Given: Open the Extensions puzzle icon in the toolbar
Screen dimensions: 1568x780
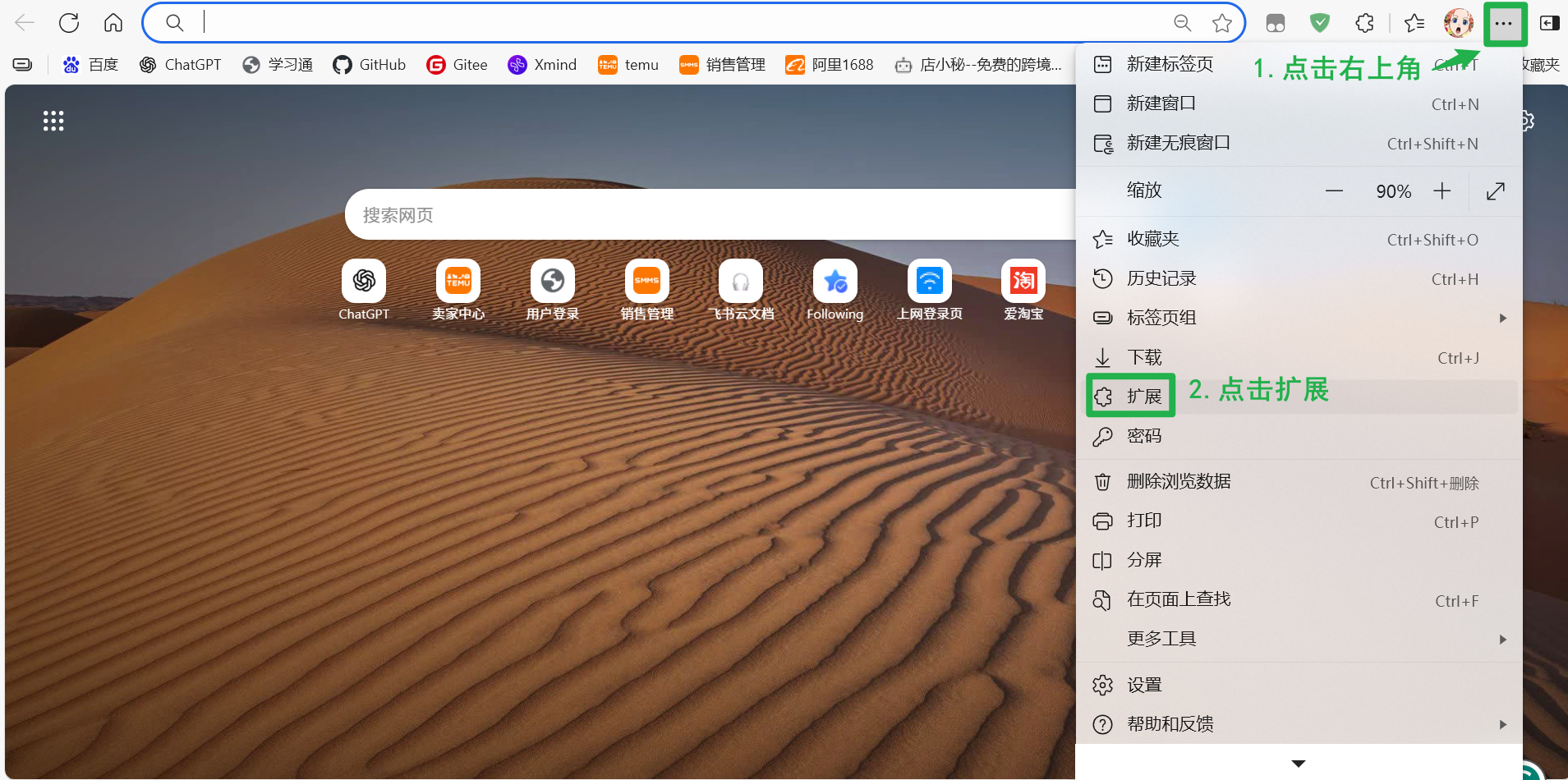Looking at the screenshot, I should click(1364, 22).
